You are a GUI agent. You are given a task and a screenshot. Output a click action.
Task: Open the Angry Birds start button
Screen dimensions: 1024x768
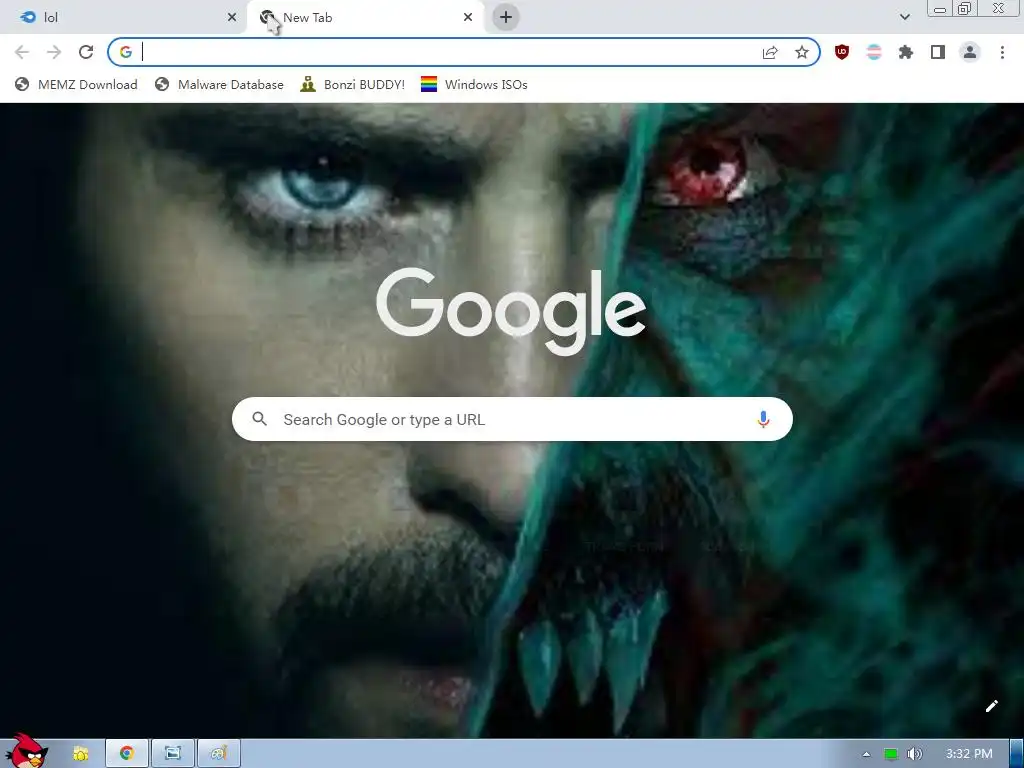click(26, 751)
